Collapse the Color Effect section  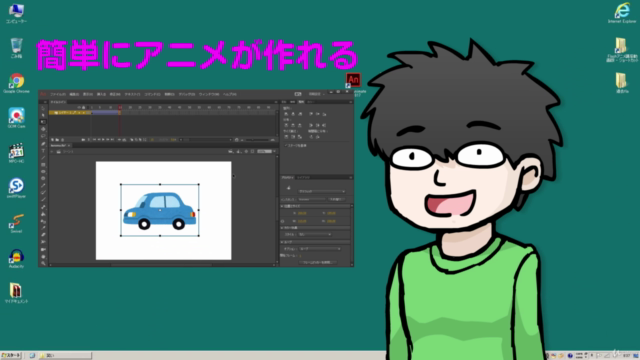282,228
